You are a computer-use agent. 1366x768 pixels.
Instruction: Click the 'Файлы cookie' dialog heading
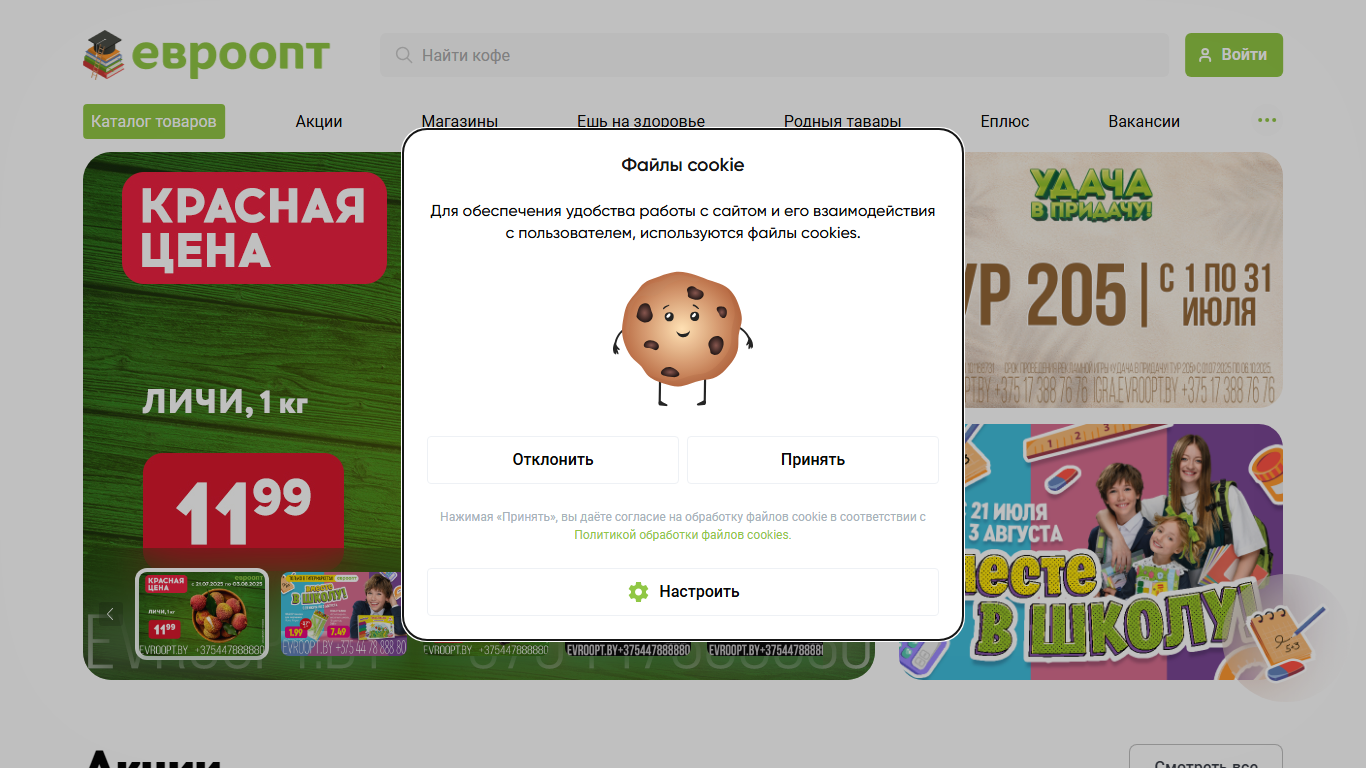(x=683, y=165)
